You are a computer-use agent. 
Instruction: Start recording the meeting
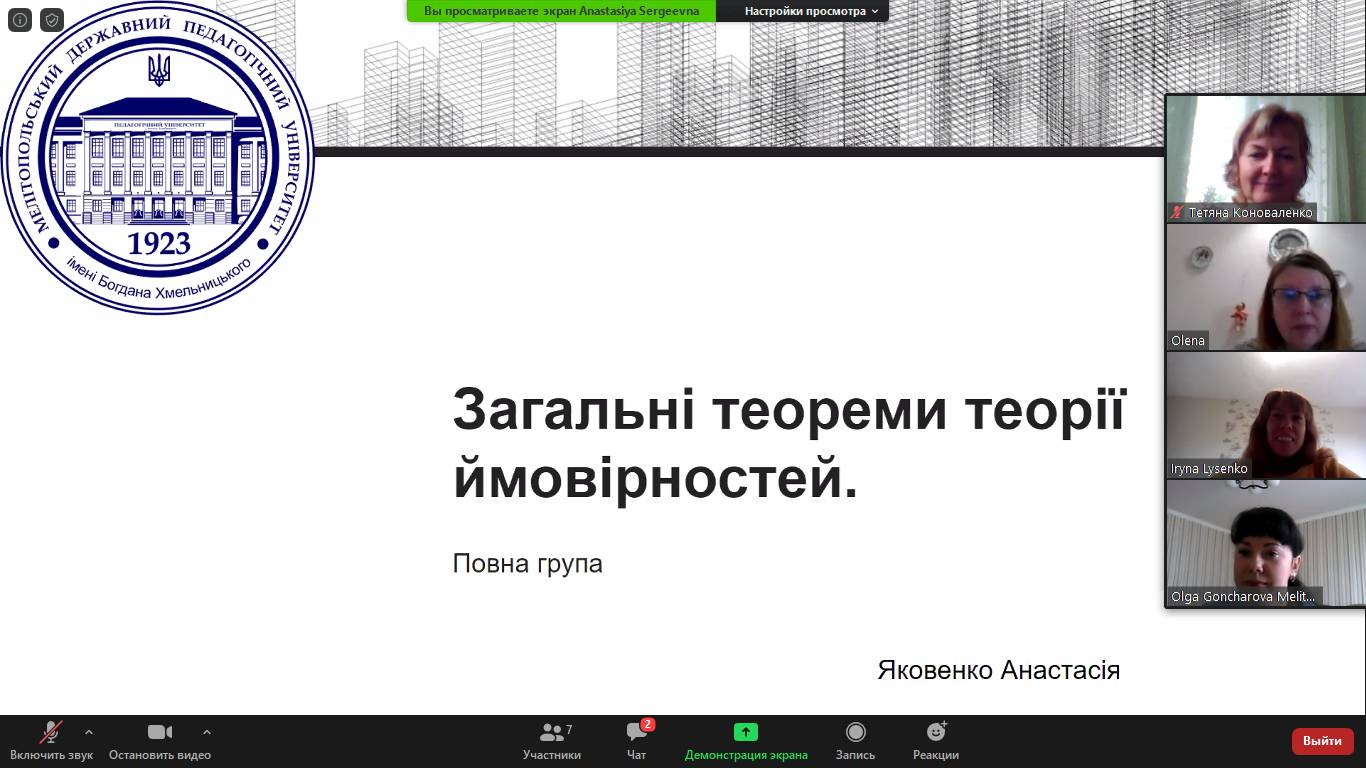coord(855,741)
